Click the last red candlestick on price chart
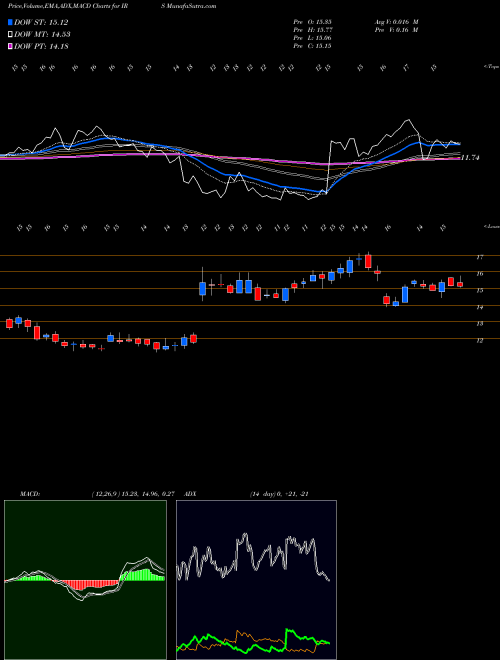Image resolution: width=500 pixels, height=660 pixels. click(460, 285)
